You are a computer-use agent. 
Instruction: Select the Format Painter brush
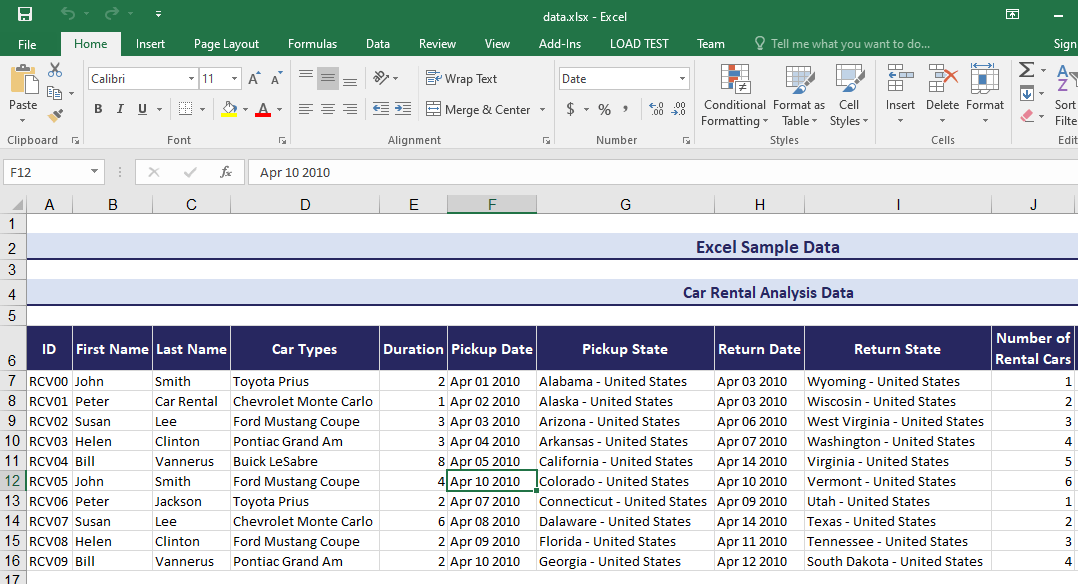click(55, 116)
